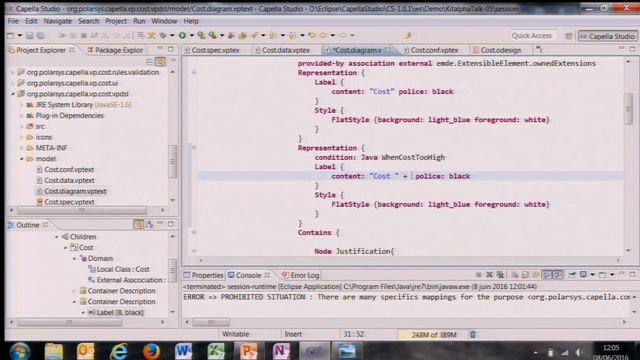This screenshot has width=640, height=360.
Task: Expand the src folder
Action: (22, 127)
